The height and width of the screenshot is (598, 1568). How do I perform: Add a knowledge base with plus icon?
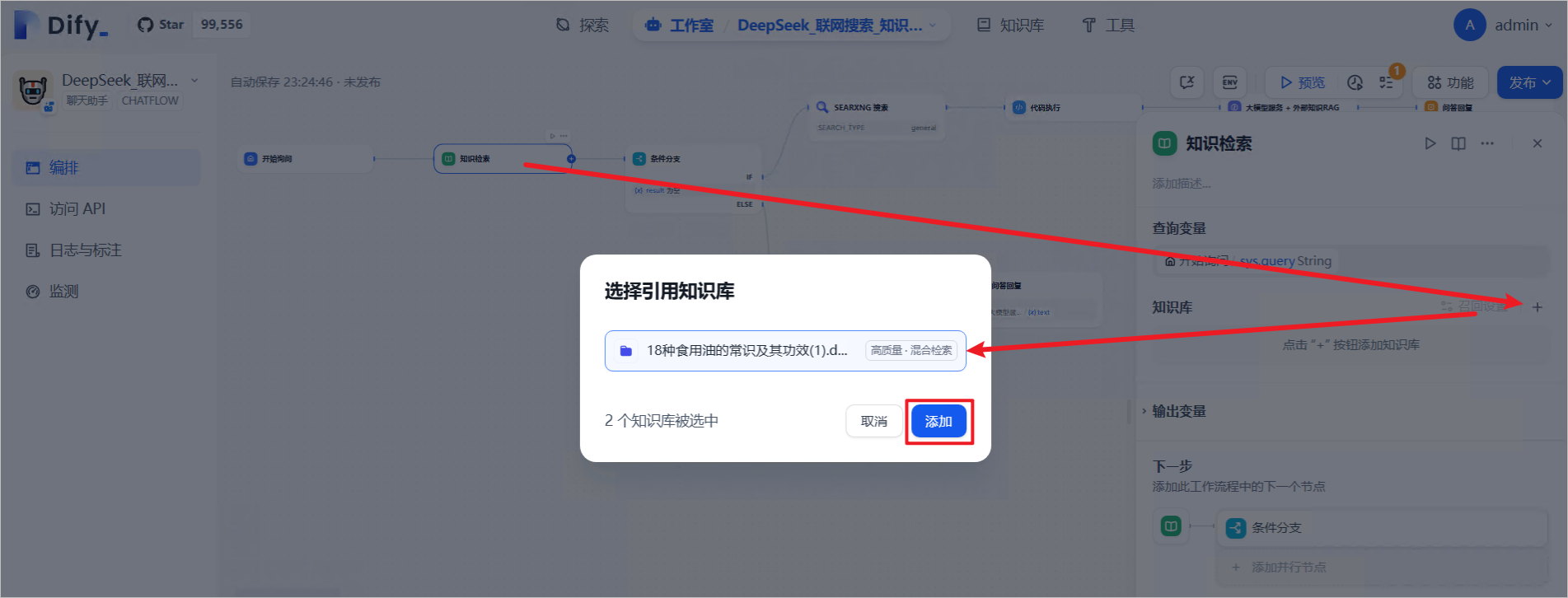click(1538, 307)
